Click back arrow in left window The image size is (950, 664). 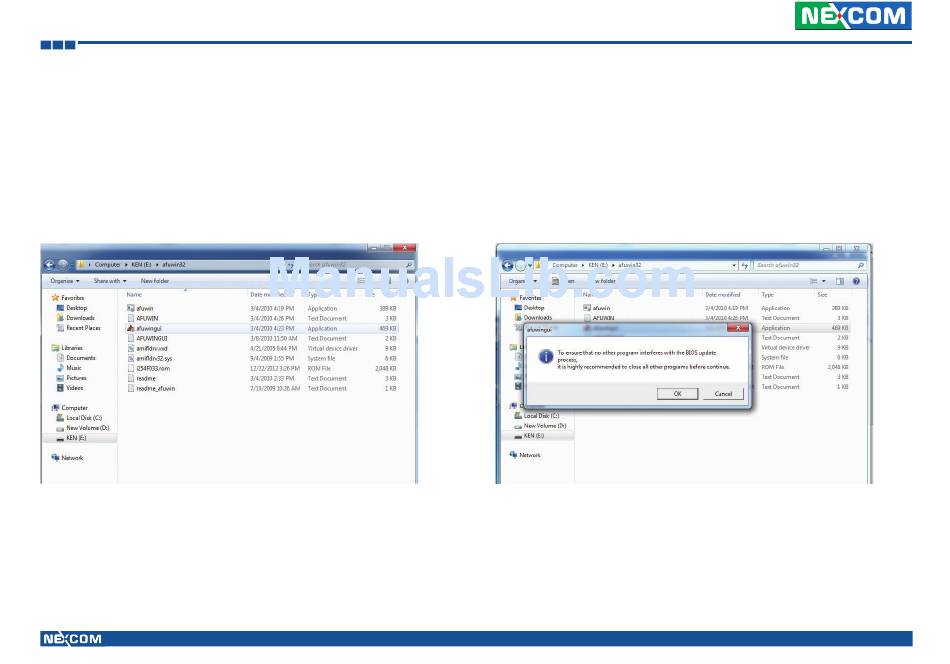(49, 265)
